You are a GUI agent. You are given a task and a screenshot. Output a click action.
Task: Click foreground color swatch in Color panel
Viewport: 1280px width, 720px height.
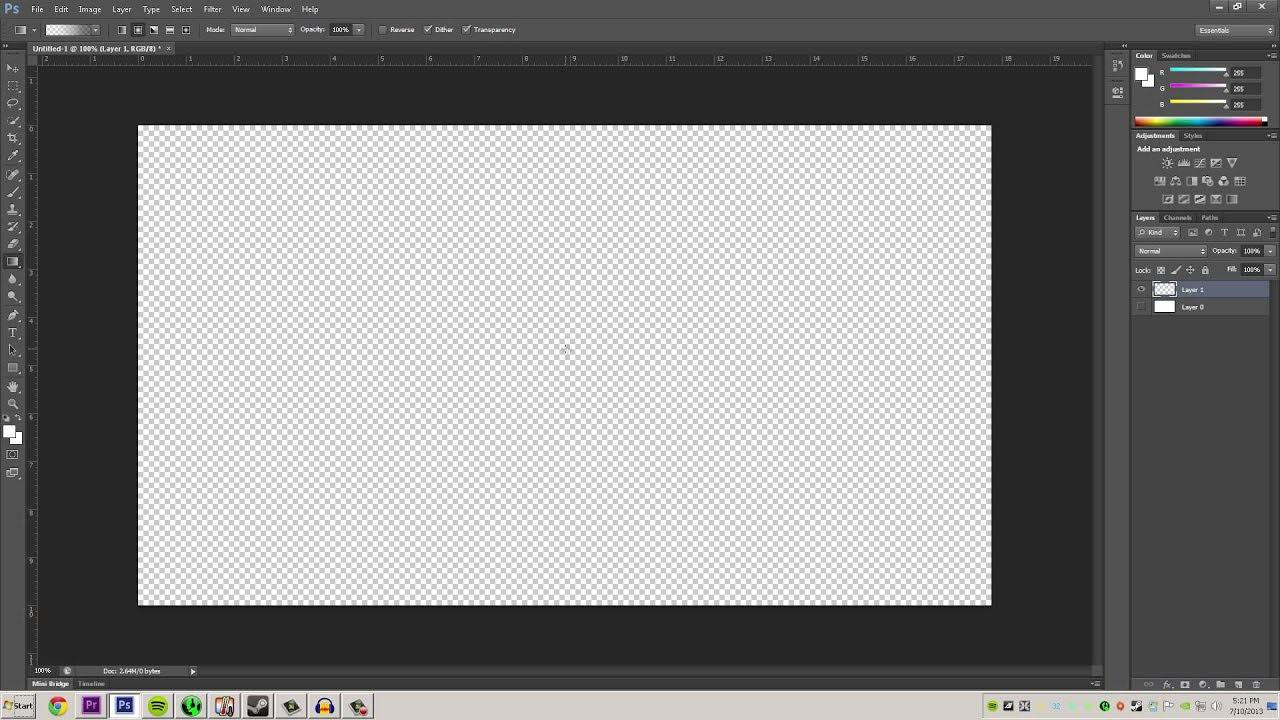[1142, 74]
